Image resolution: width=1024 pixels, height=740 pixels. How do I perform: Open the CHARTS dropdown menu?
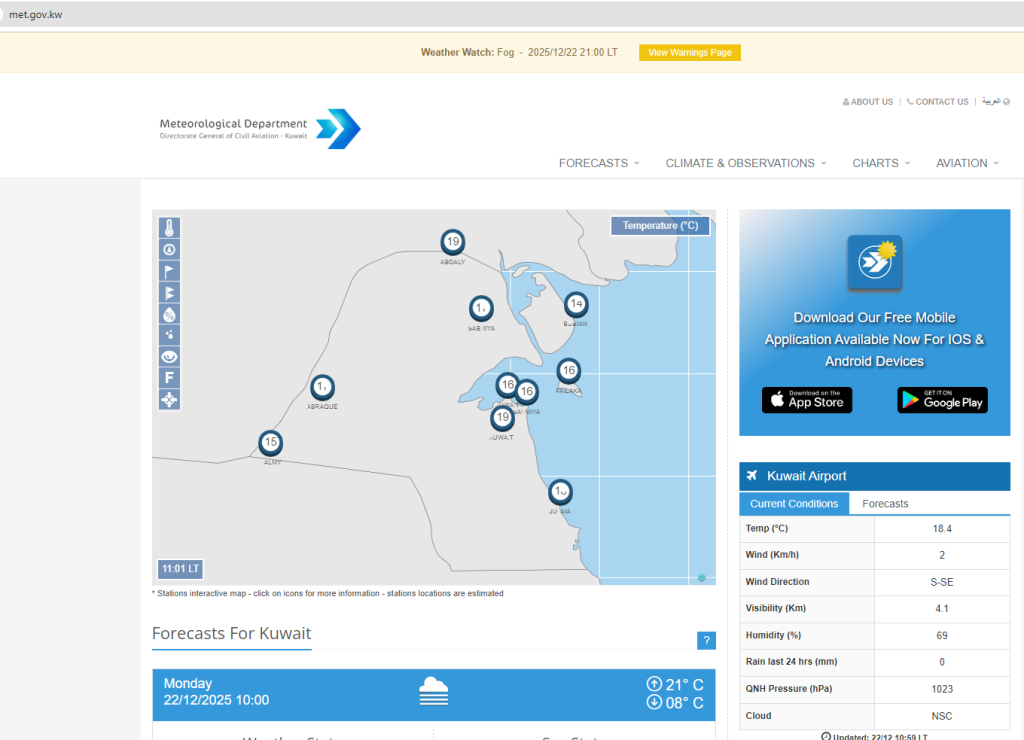(x=881, y=163)
